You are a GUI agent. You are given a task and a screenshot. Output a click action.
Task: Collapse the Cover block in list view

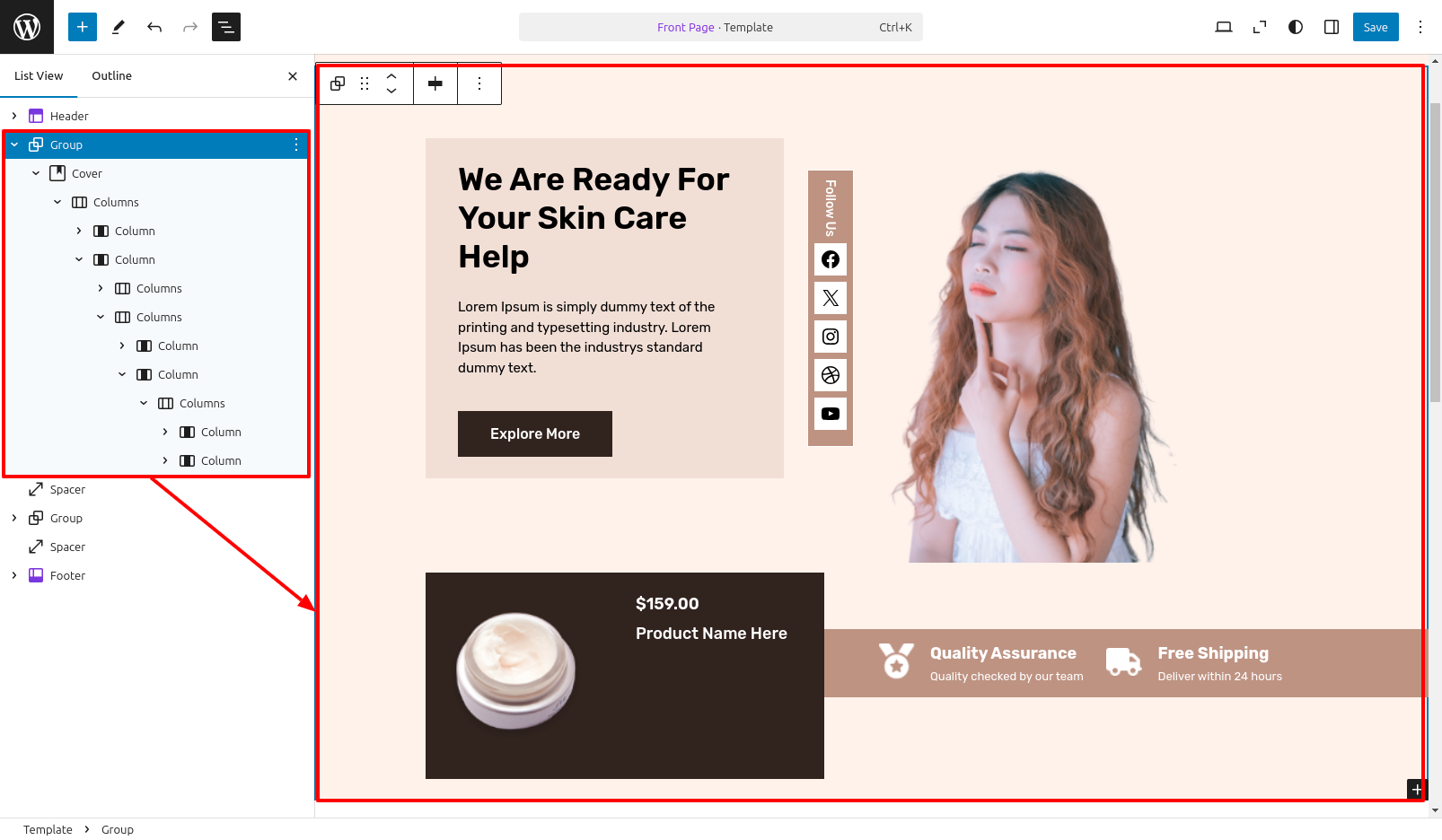point(36,173)
